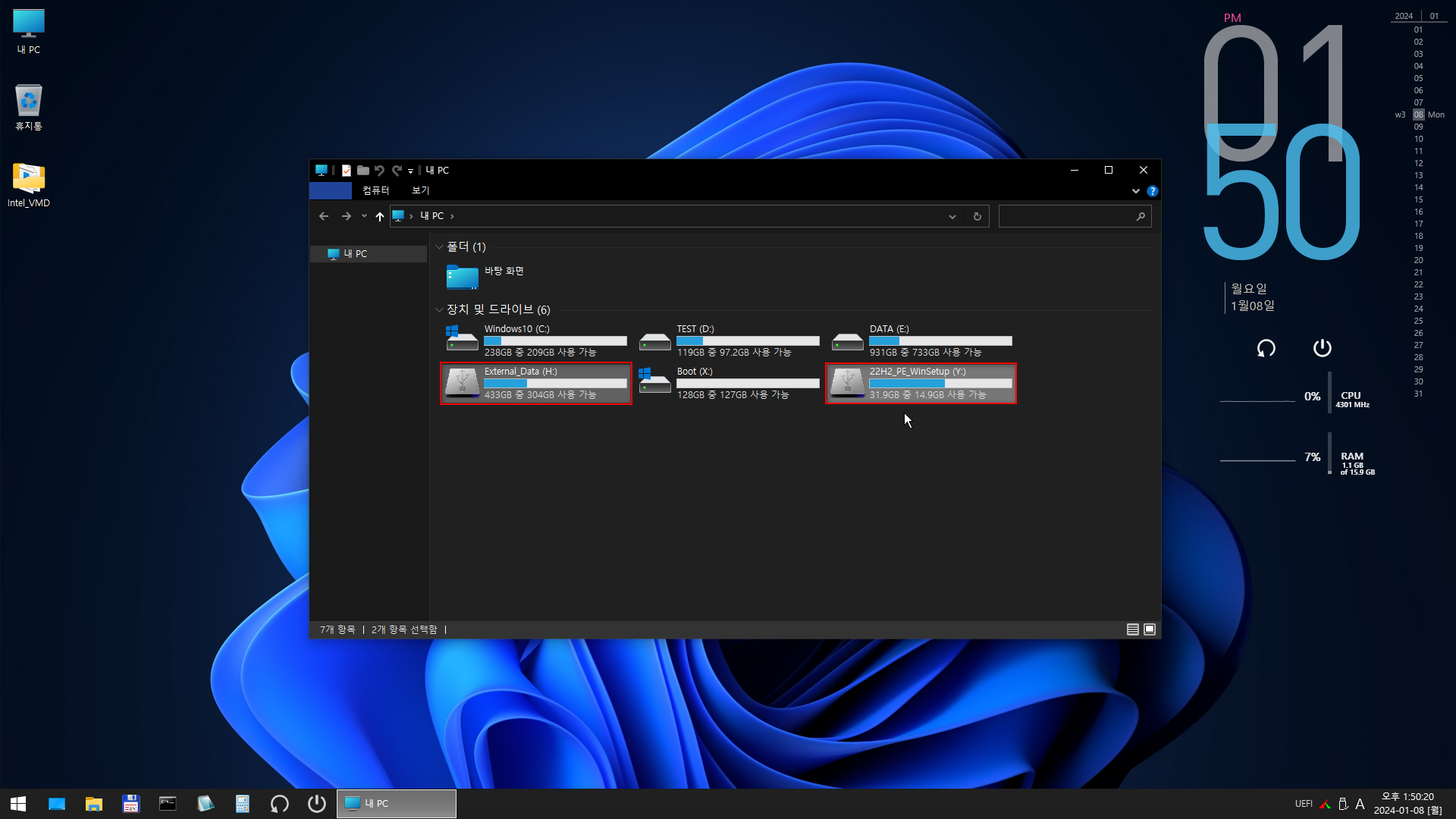Collapse the 장치 및 드라이브 (6) group
The width and height of the screenshot is (1456, 819).
pos(439,309)
